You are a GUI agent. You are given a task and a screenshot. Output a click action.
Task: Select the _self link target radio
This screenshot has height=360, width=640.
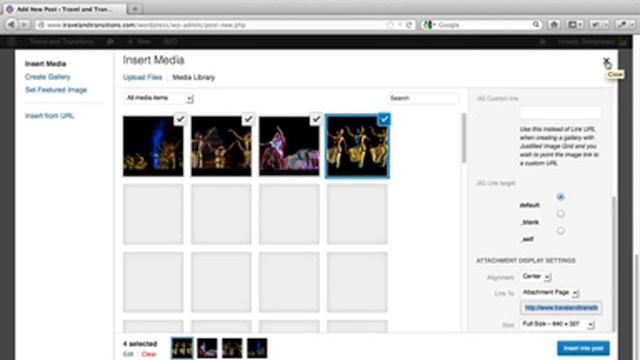560,231
